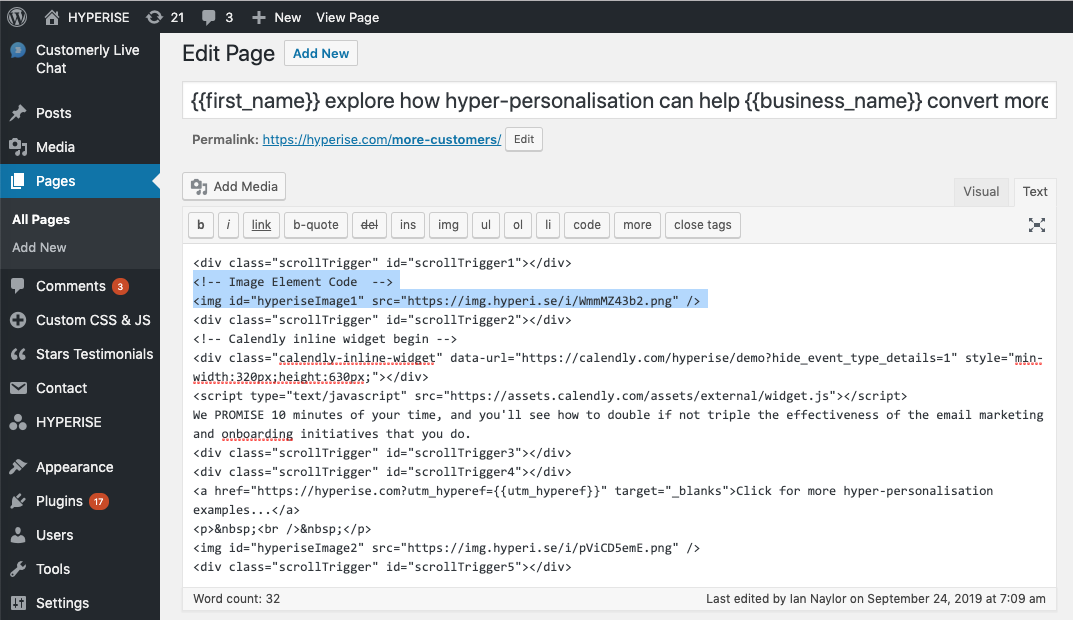The image size is (1073, 620).
Task: Click the Add New page button
Action: click(x=320, y=53)
